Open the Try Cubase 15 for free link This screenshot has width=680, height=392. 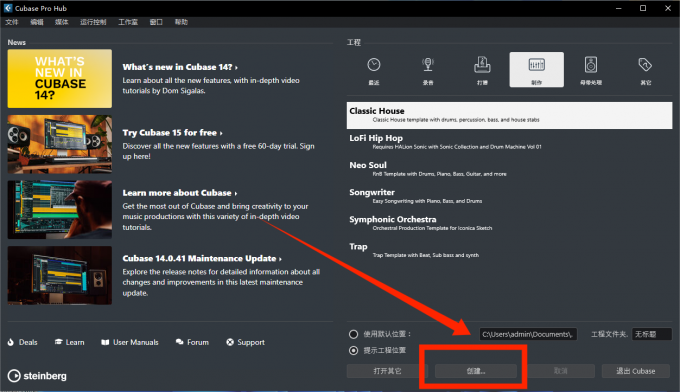172,133
